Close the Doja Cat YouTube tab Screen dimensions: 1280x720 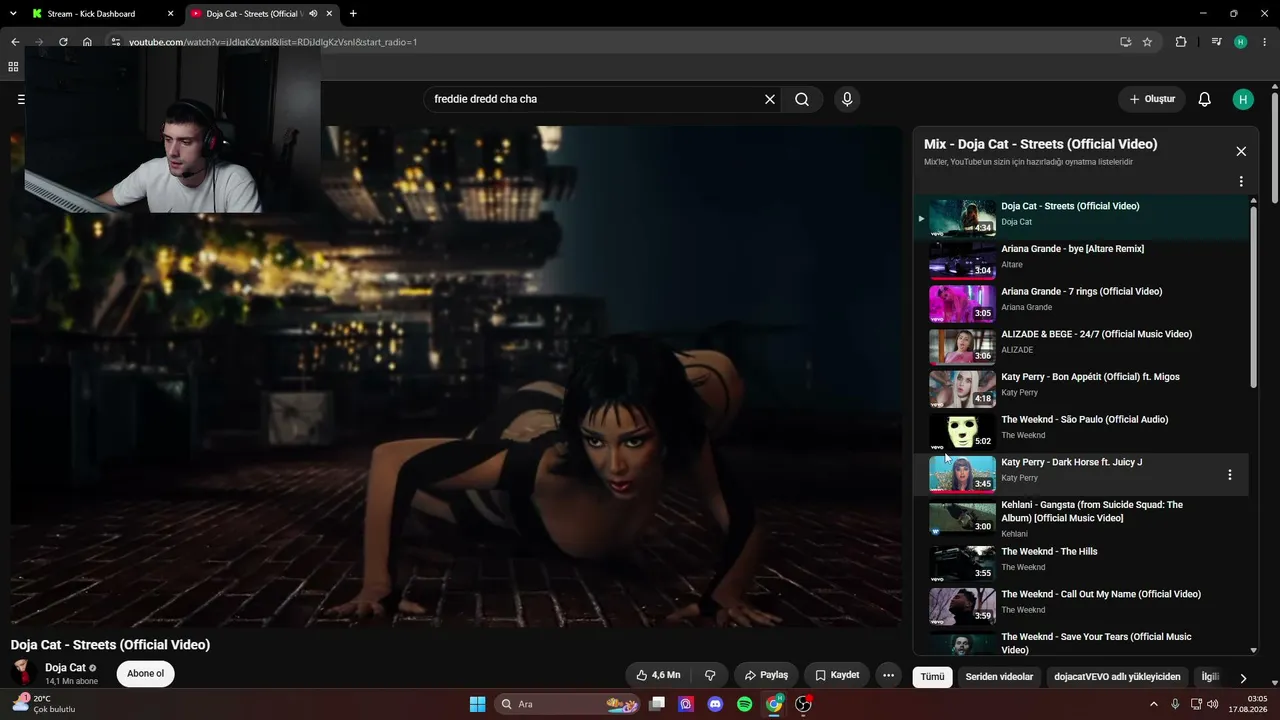[x=329, y=14]
